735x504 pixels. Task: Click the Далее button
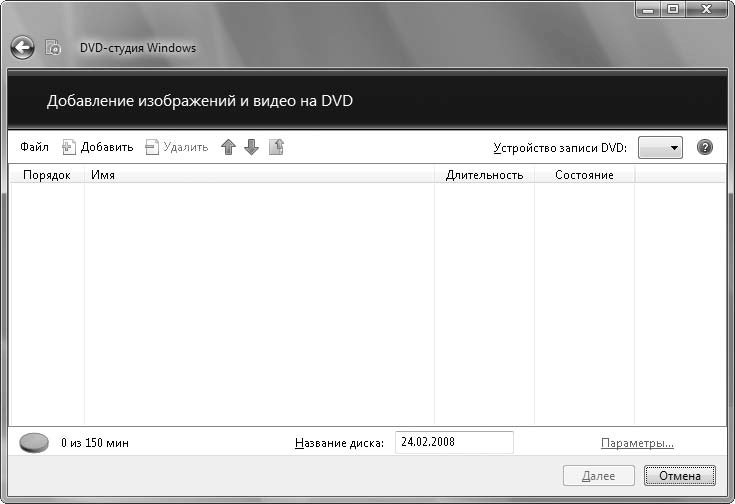click(599, 475)
